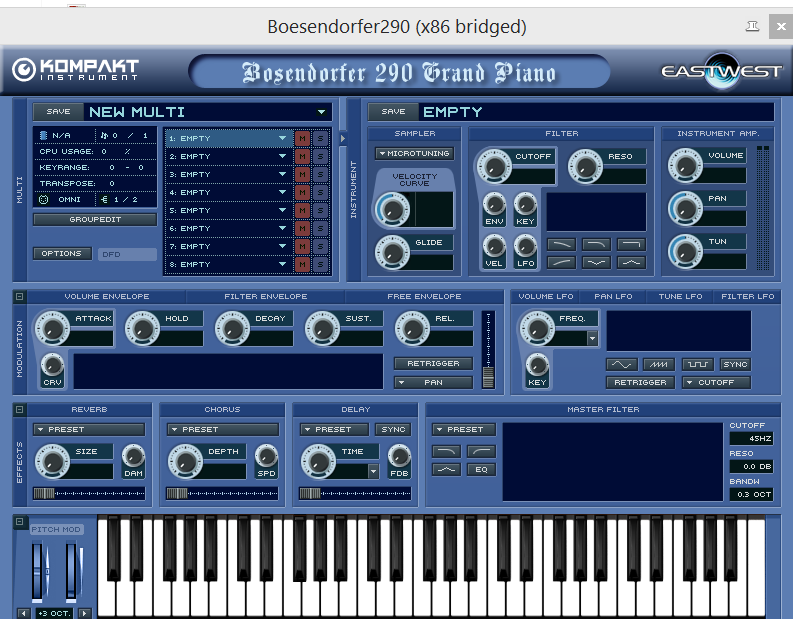The image size is (793, 619).
Task: Open the LFO CUTOFF target dropdown
Action: click(716, 382)
